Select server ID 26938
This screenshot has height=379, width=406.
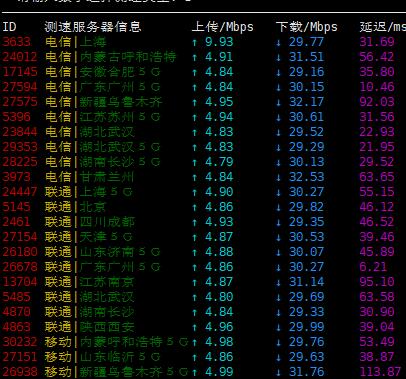tap(20, 372)
